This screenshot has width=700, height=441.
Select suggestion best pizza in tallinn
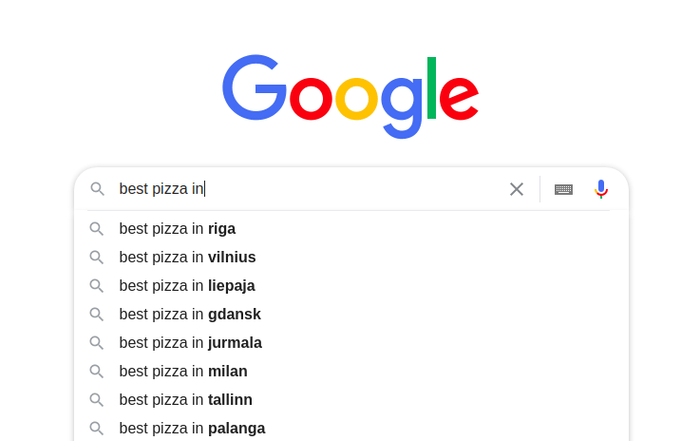click(x=351, y=400)
